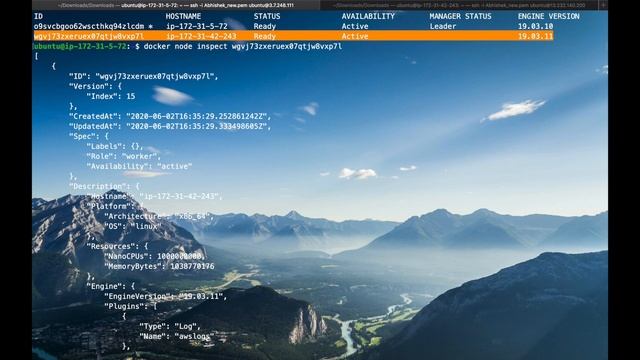Click the "UpdatedAt" timestamp line

[x=170, y=127]
